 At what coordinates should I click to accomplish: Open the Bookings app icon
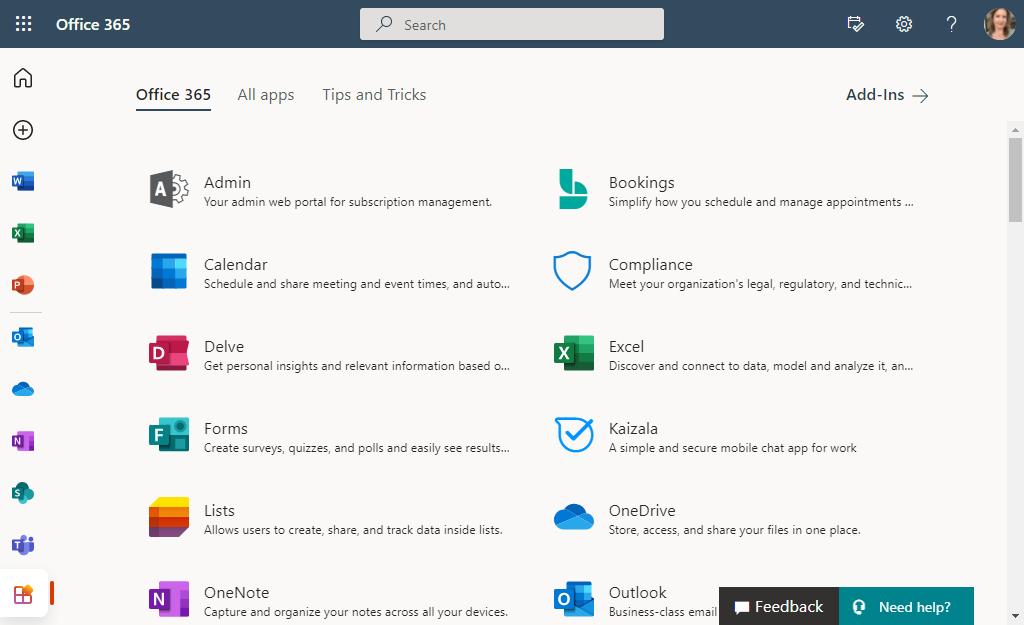(573, 189)
